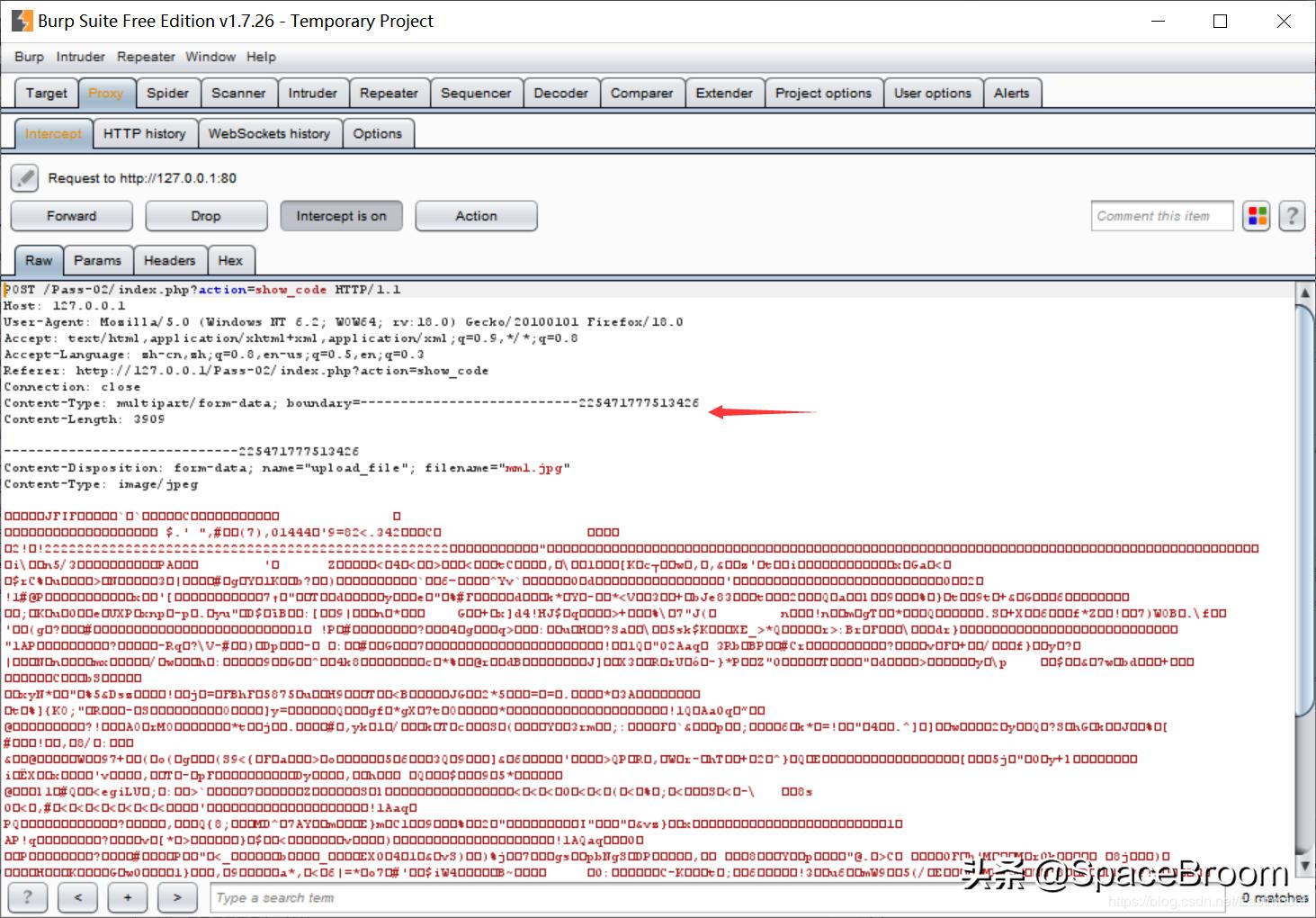Open the Repeater menu
The image size is (1316, 918).
146,57
